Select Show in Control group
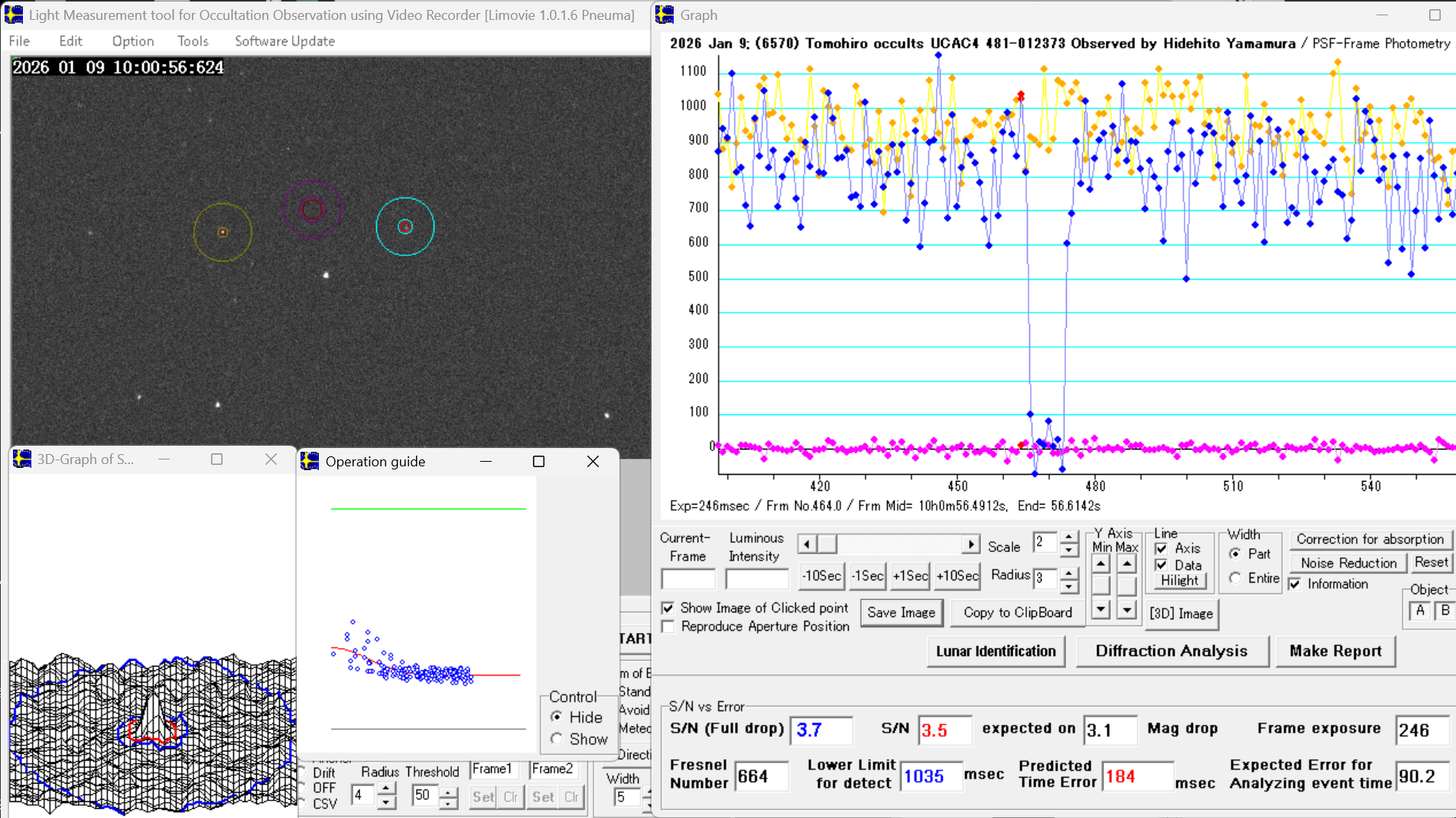 (557, 739)
